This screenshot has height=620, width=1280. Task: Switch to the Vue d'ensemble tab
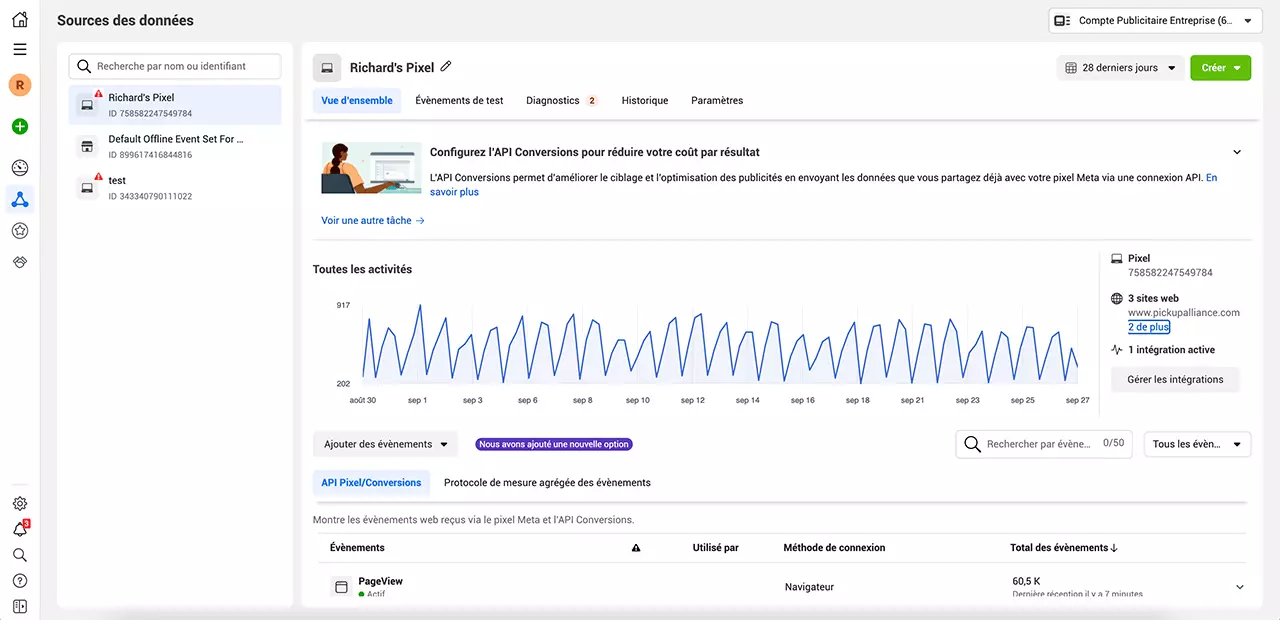point(357,100)
